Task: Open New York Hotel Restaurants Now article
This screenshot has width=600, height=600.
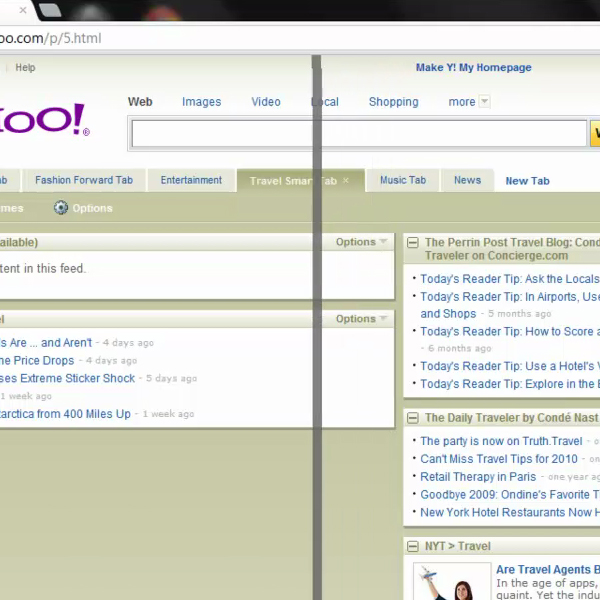Action: coord(510,512)
